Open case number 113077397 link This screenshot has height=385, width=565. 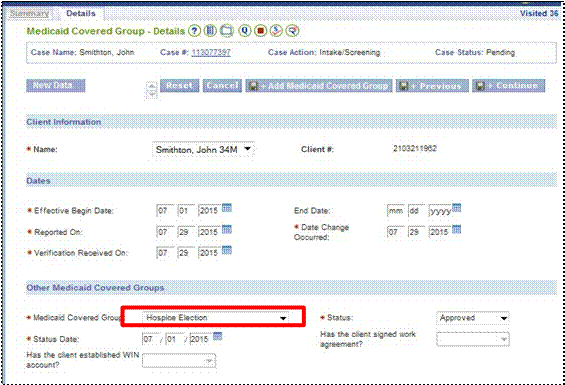click(211, 53)
